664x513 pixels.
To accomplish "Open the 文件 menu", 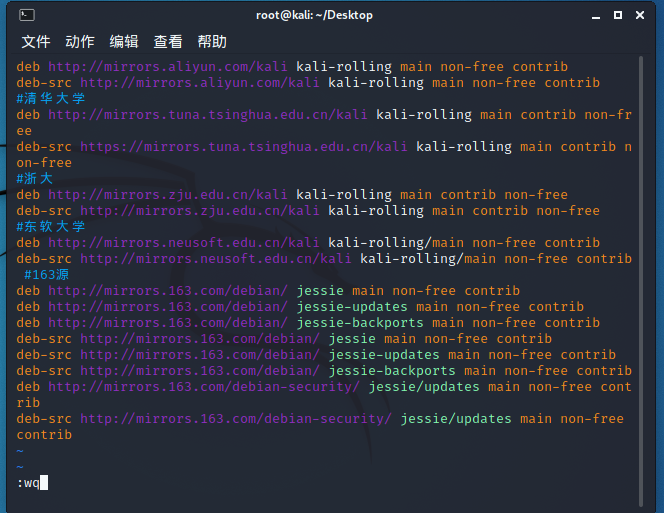I will 36,42.
